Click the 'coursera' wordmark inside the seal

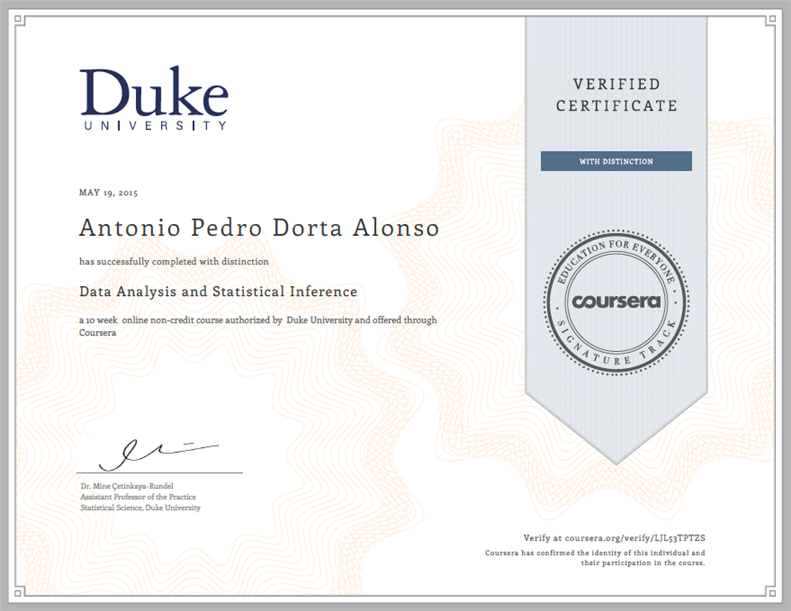(616, 302)
